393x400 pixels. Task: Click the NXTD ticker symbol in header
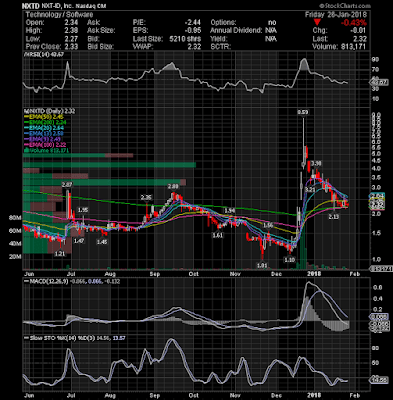pos(31,6)
